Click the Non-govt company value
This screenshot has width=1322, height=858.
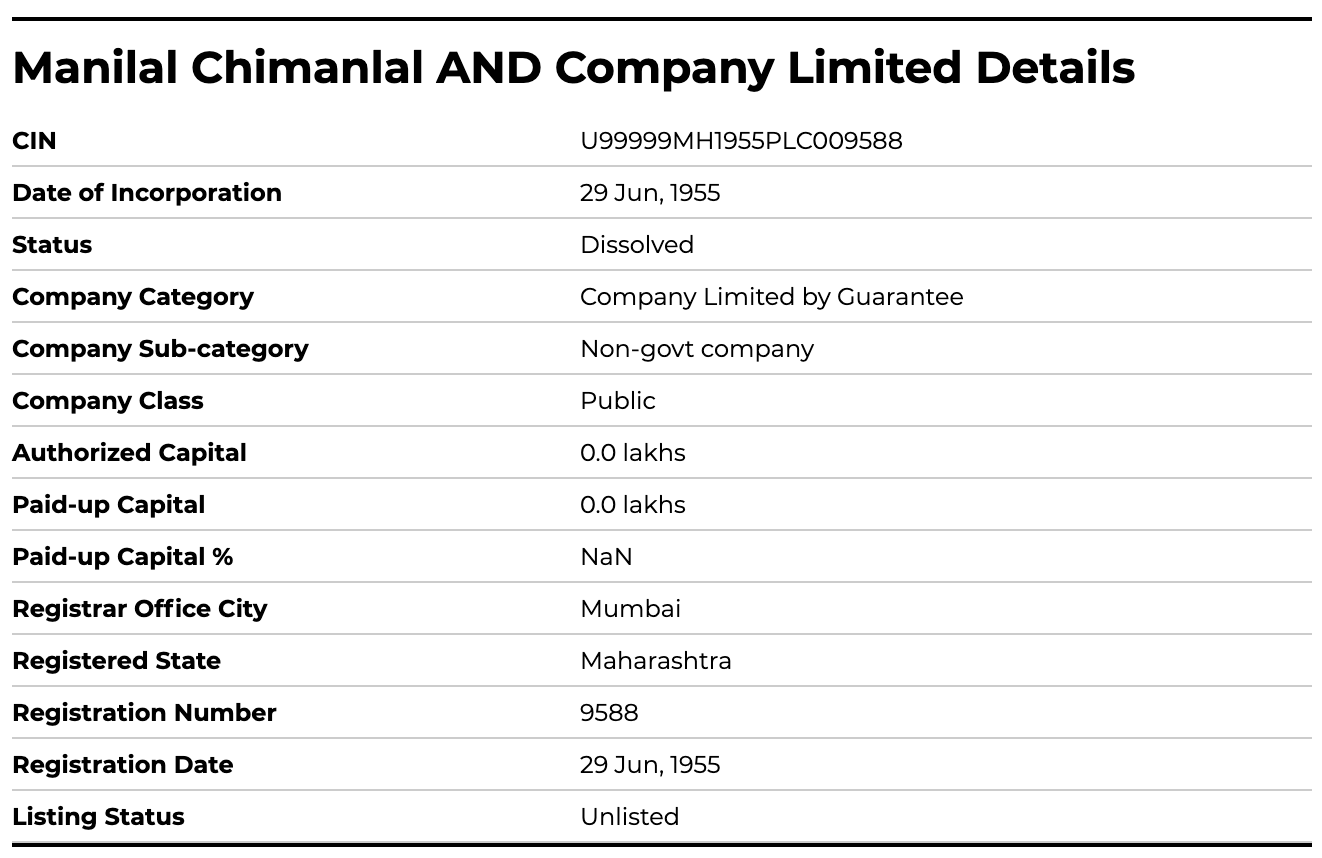point(697,349)
